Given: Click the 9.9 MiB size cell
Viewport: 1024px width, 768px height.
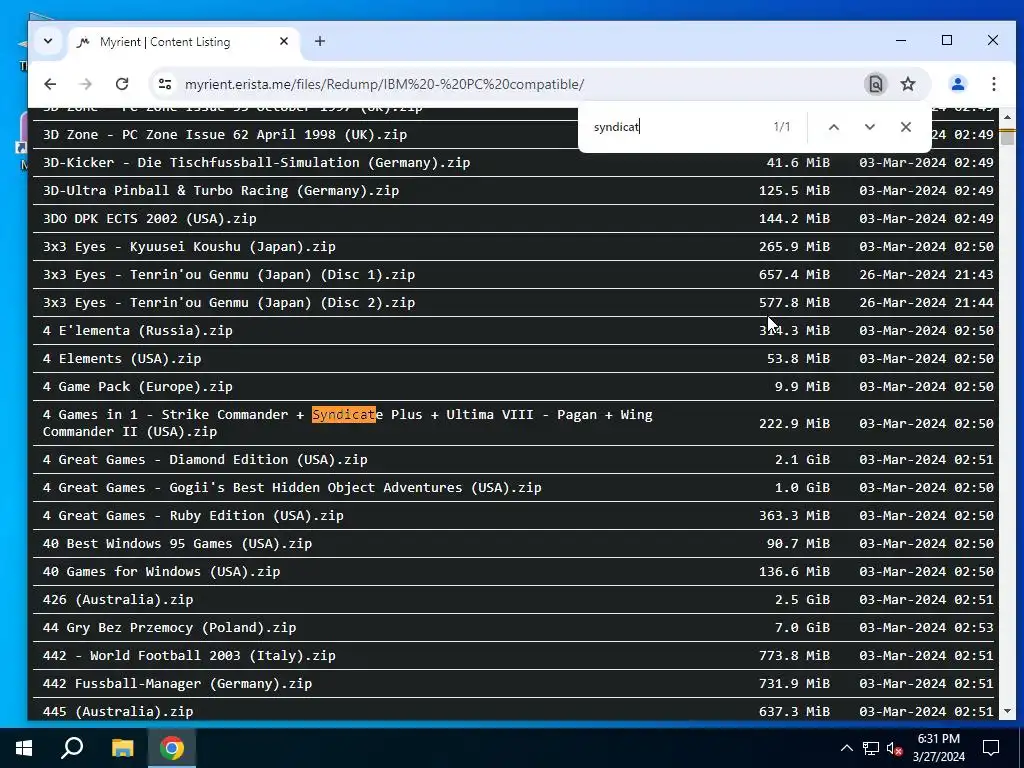Looking at the screenshot, I should point(802,387).
